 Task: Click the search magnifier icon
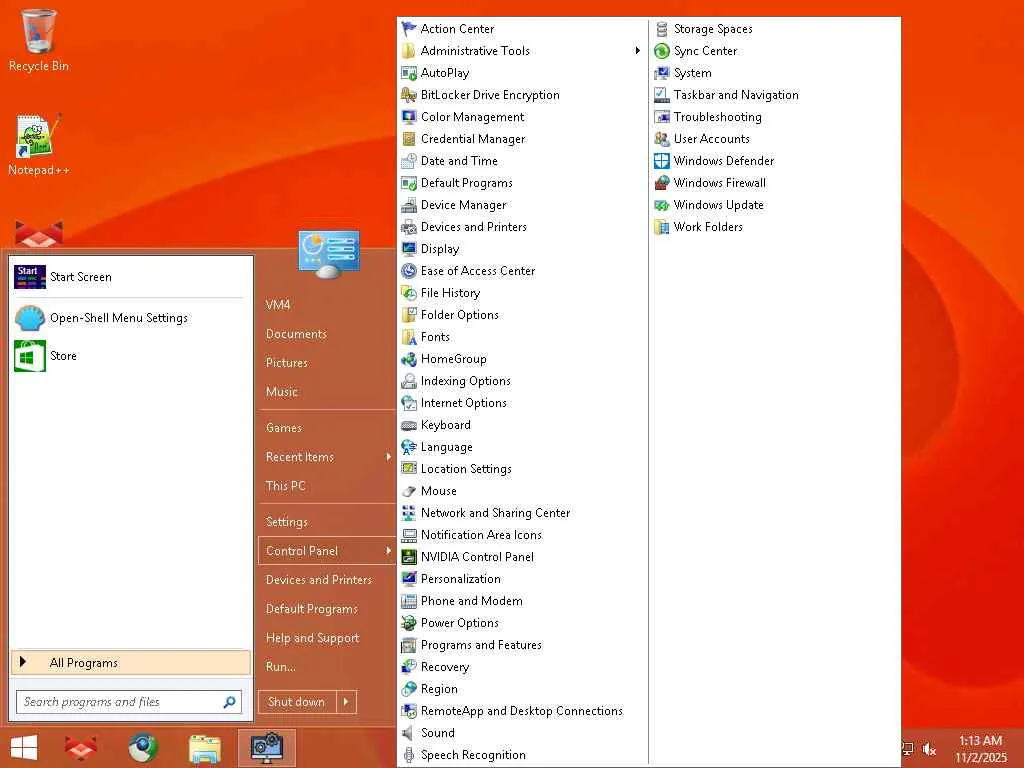(229, 702)
